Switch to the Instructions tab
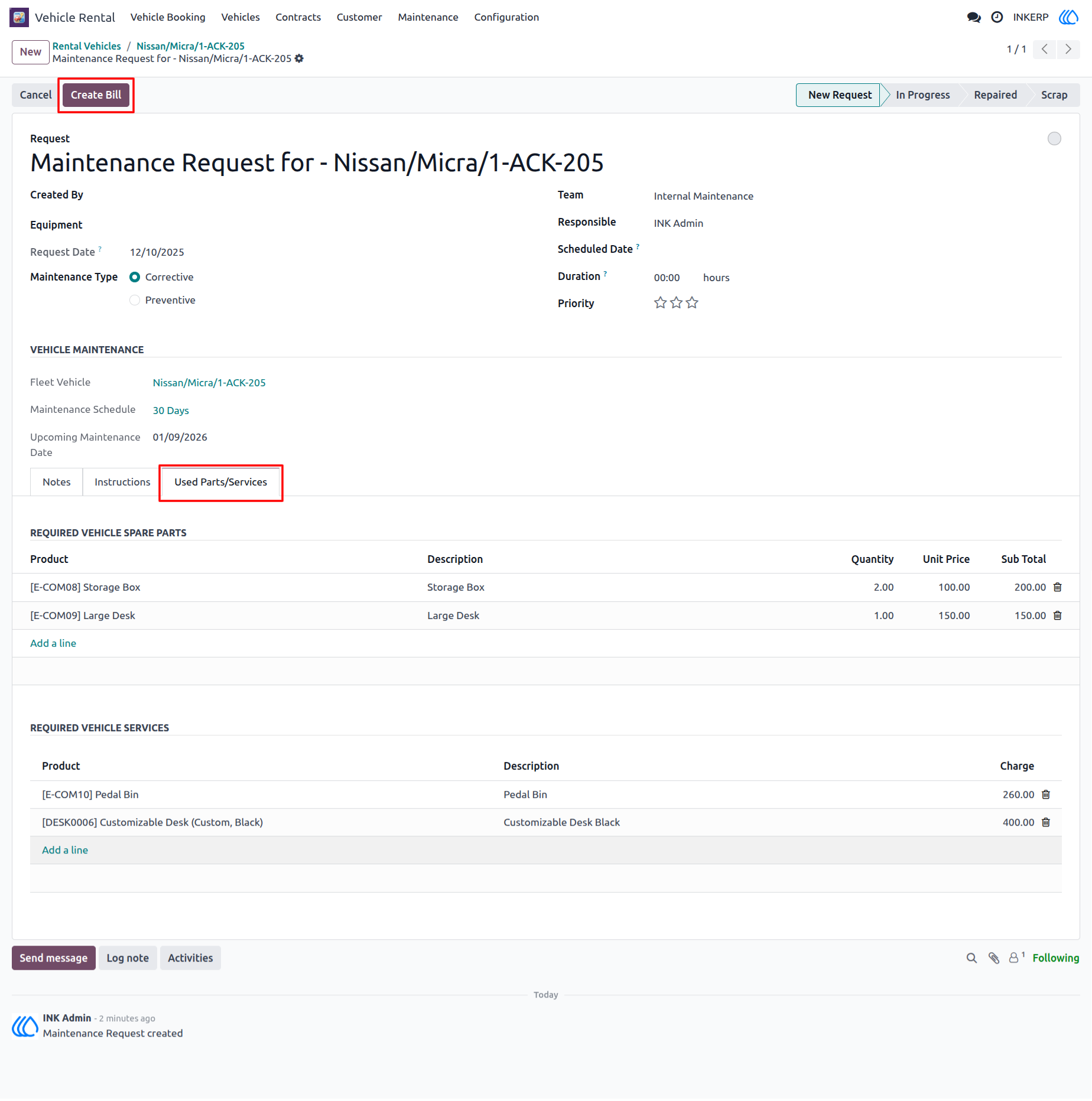Image resolution: width=1092 pixels, height=1101 pixels. 122,482
